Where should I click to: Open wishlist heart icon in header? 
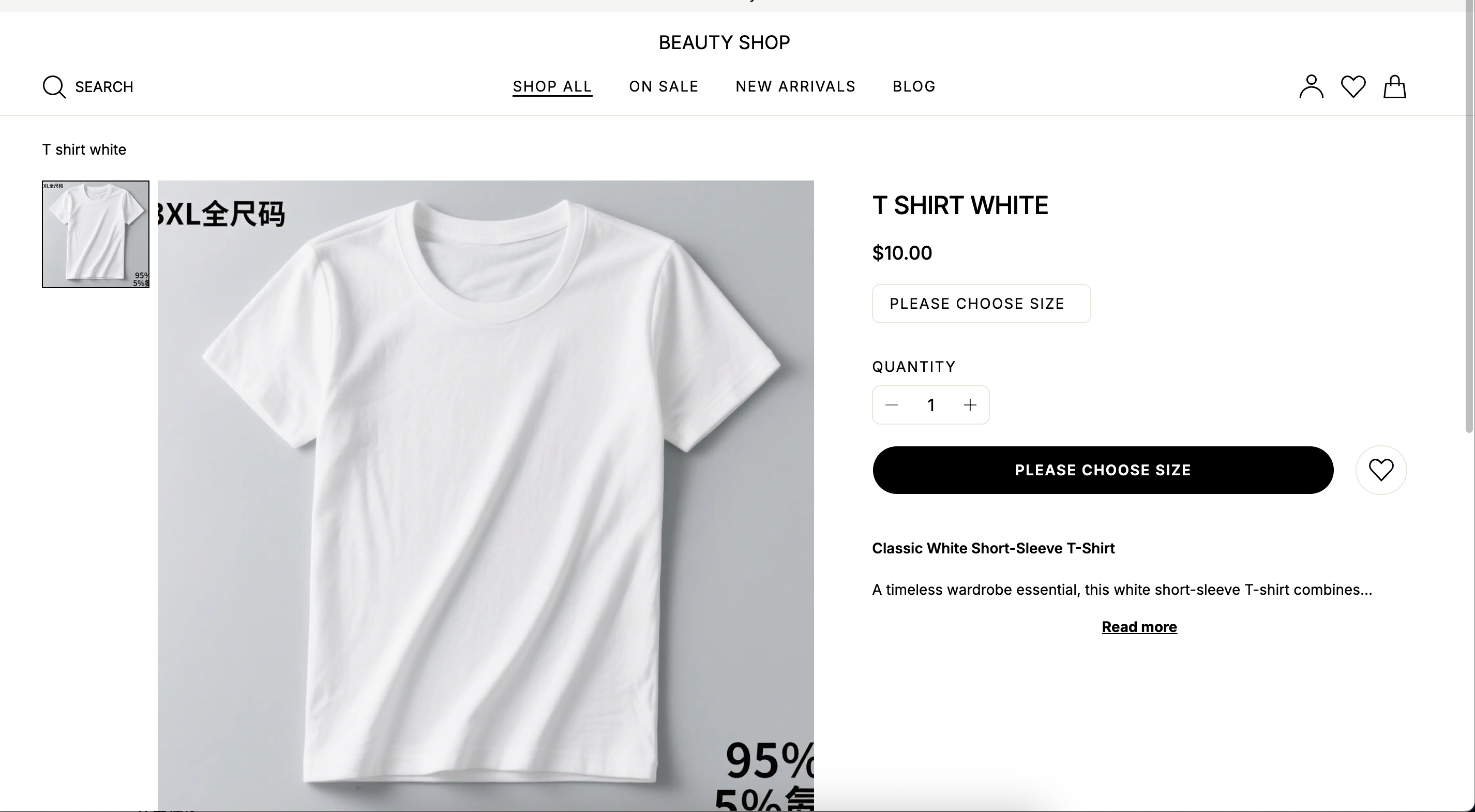click(1353, 87)
